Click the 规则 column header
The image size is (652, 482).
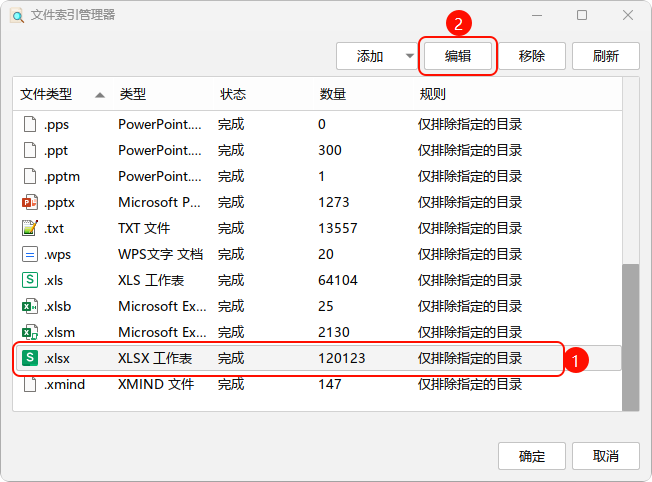(x=433, y=94)
